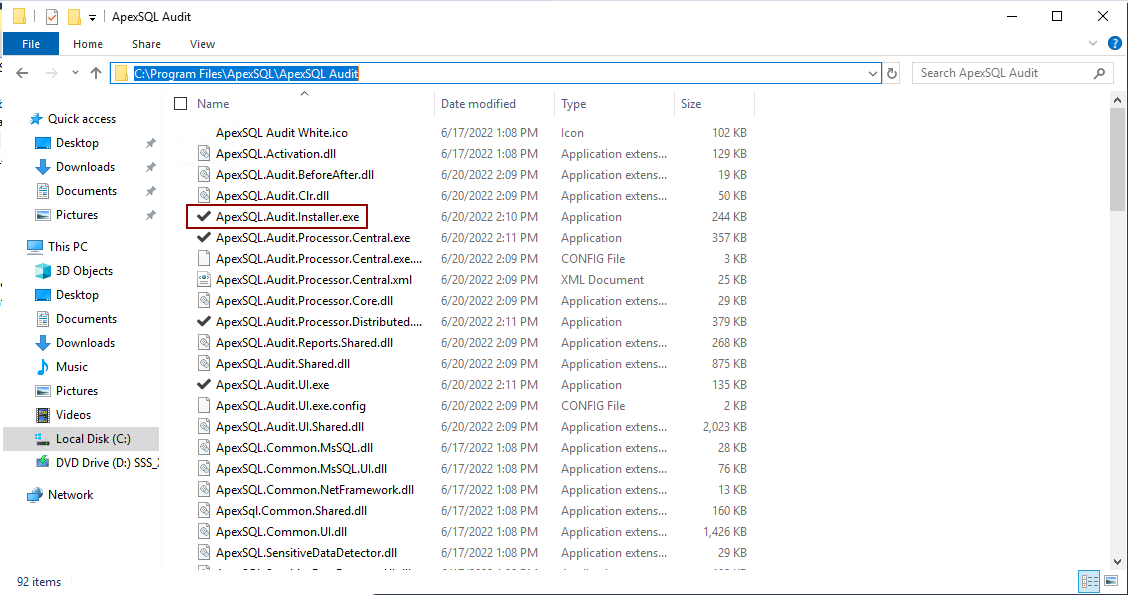Open the Recent locations dropdown arrow
This screenshot has height=595, width=1128.
pyautogui.click(x=76, y=73)
